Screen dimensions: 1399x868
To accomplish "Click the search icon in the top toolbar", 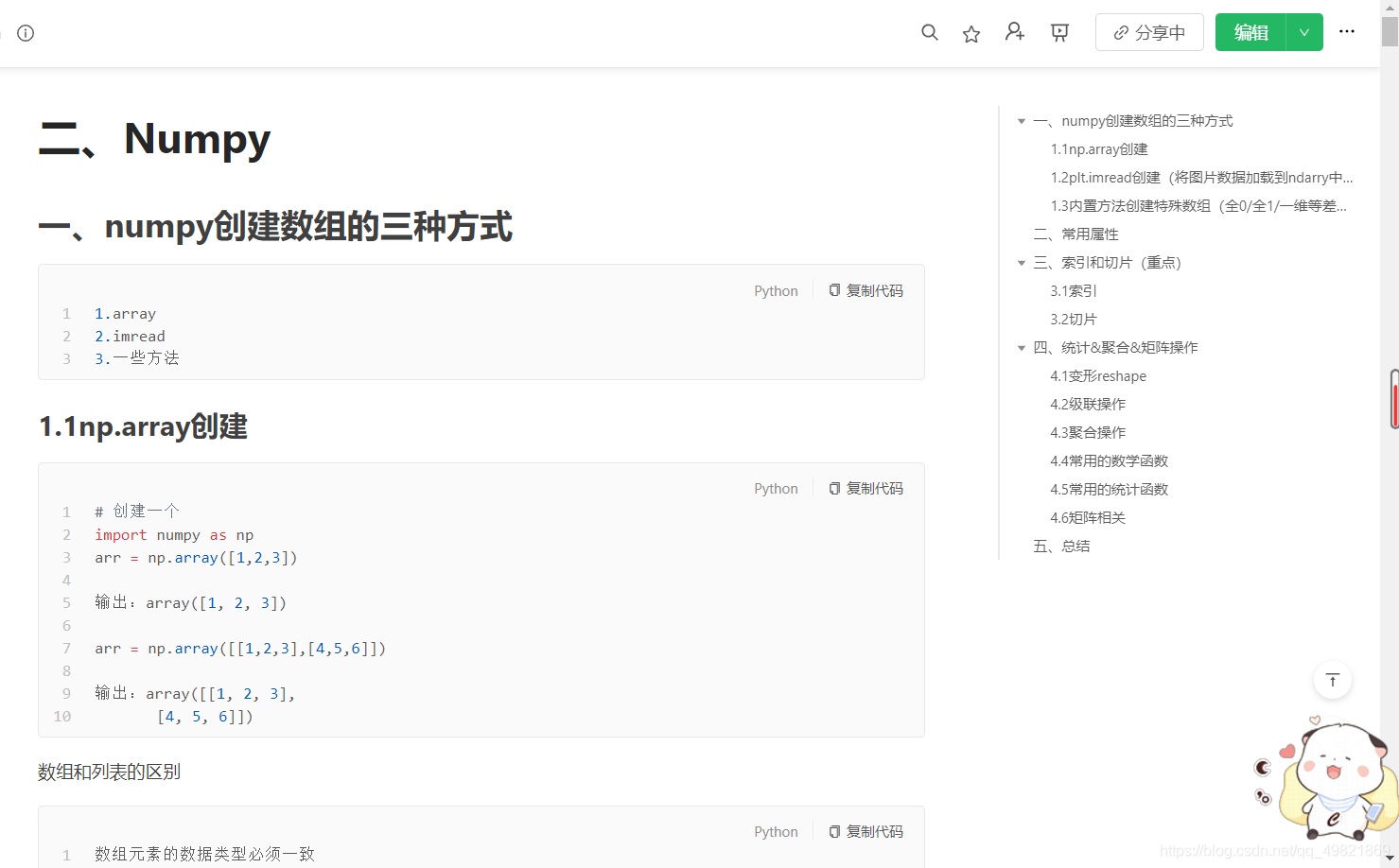I will [929, 31].
